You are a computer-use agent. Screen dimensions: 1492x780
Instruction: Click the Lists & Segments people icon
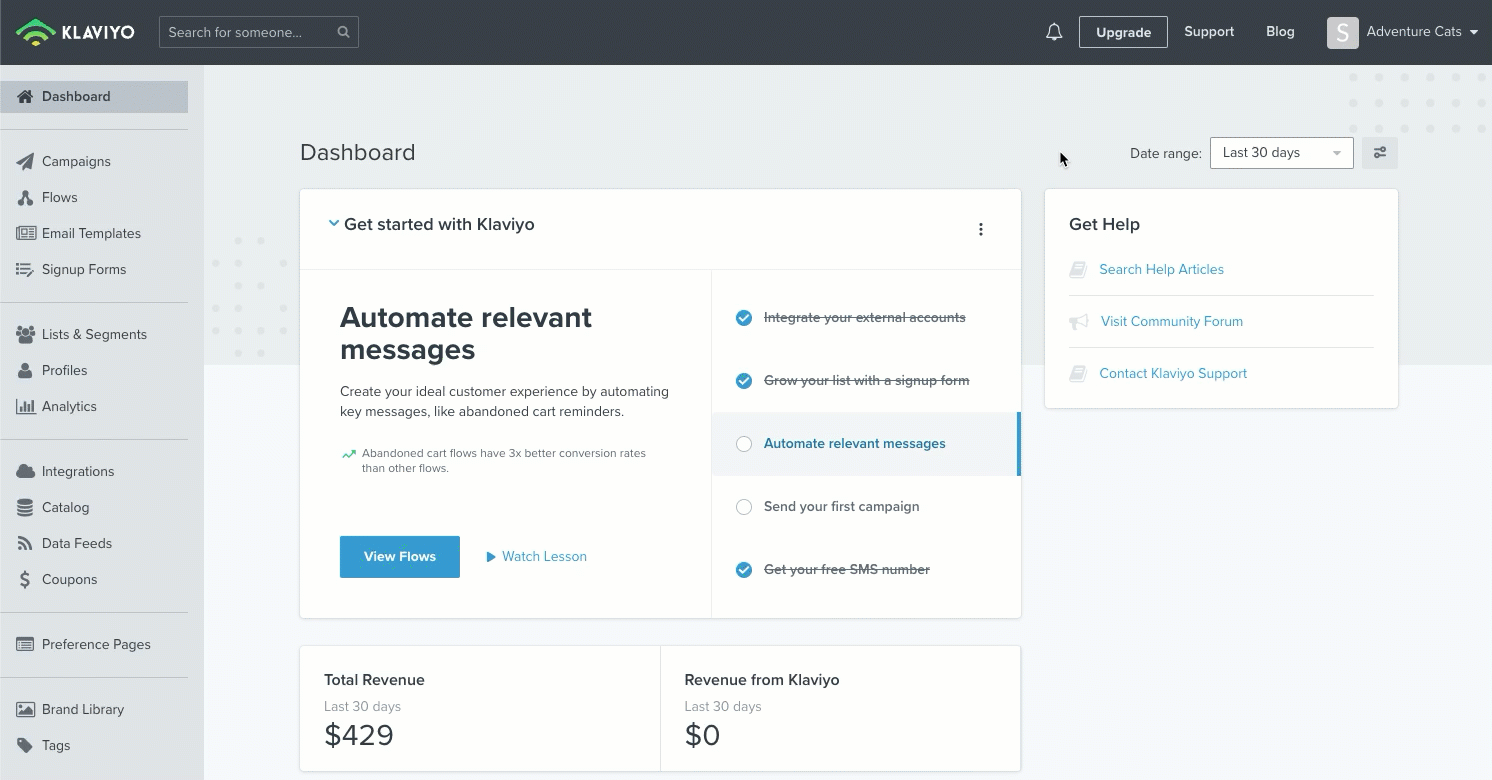[25, 335]
